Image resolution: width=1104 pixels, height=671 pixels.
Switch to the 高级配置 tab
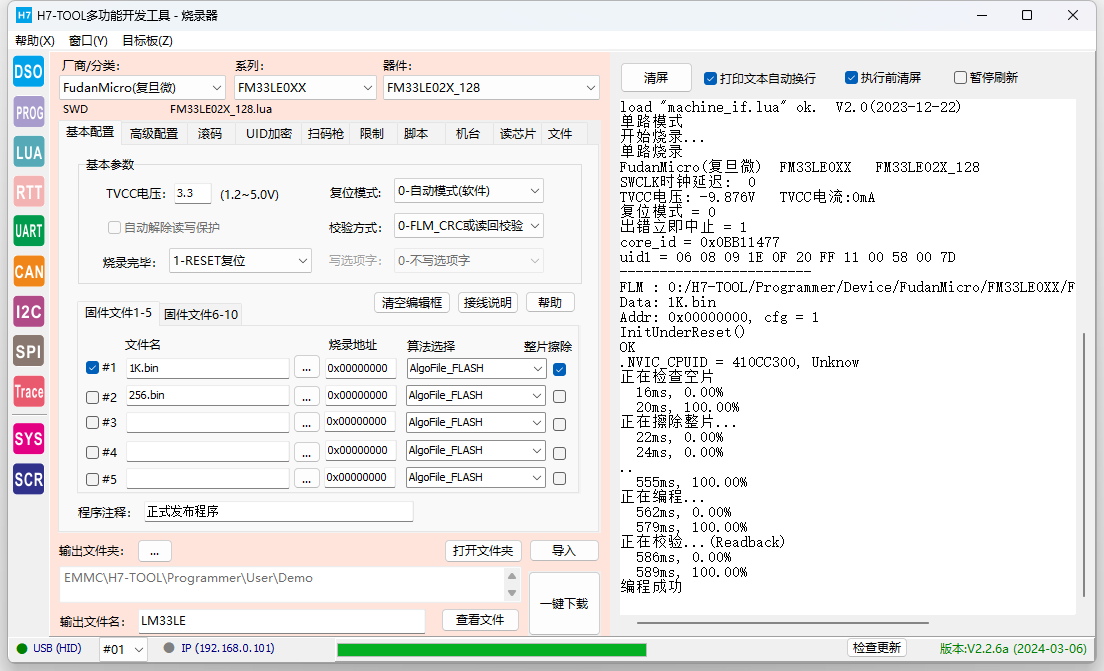click(153, 134)
